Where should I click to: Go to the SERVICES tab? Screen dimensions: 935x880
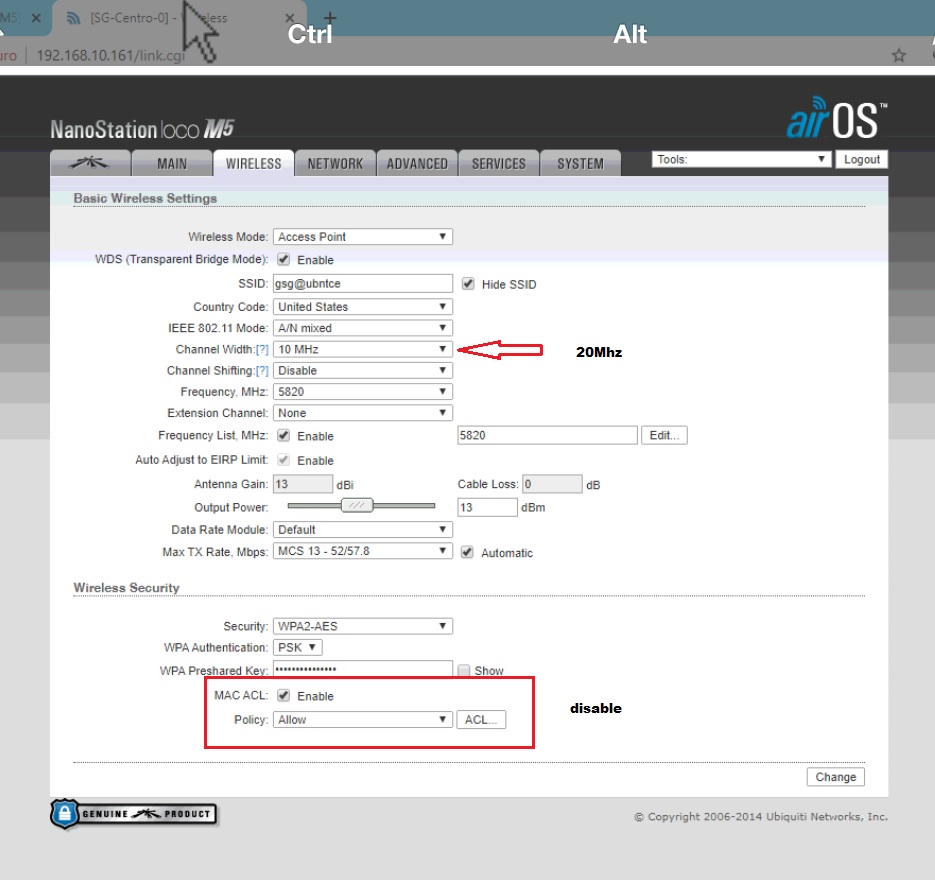coord(499,163)
